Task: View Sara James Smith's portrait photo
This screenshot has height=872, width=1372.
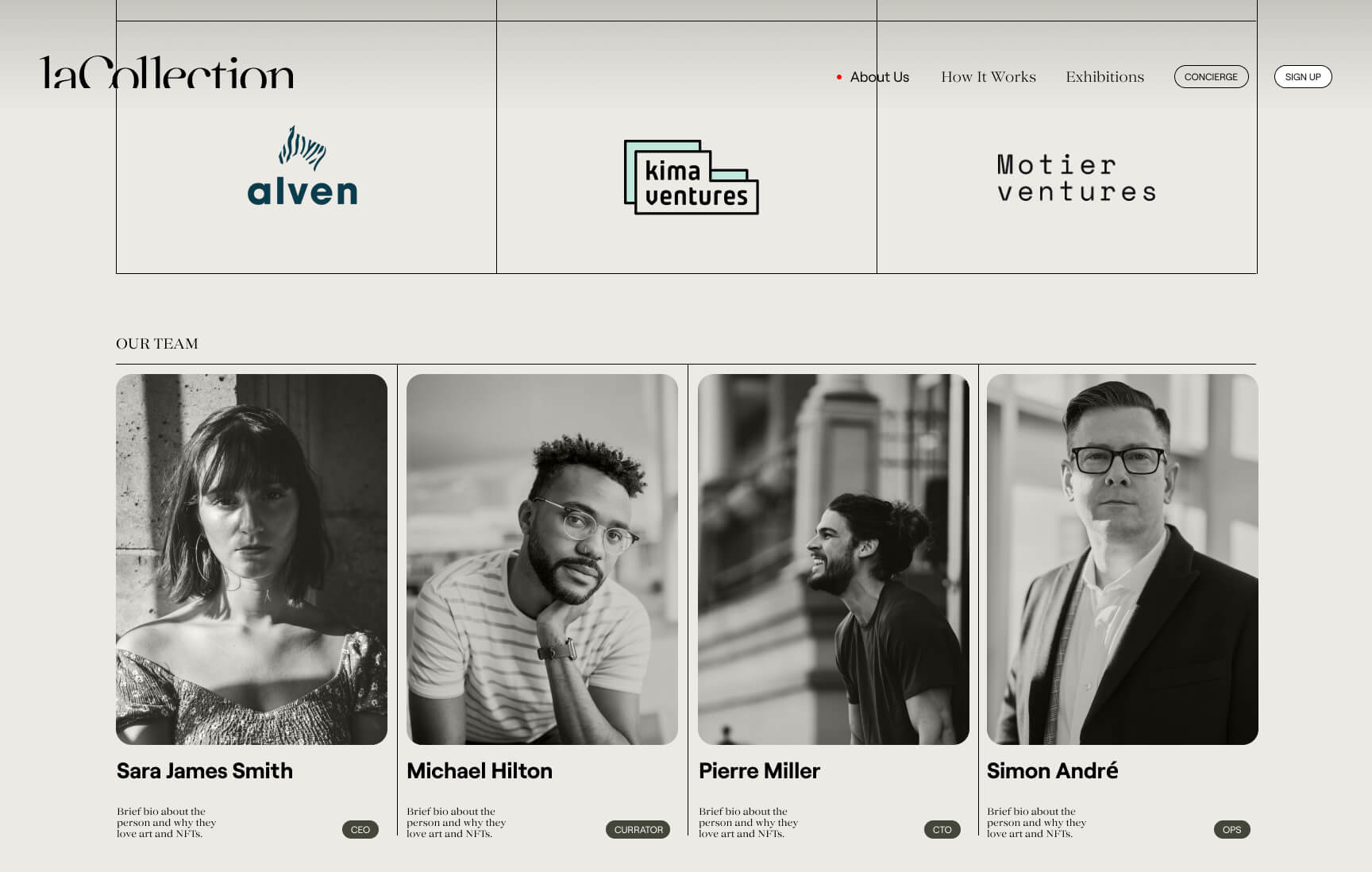Action: (x=252, y=559)
